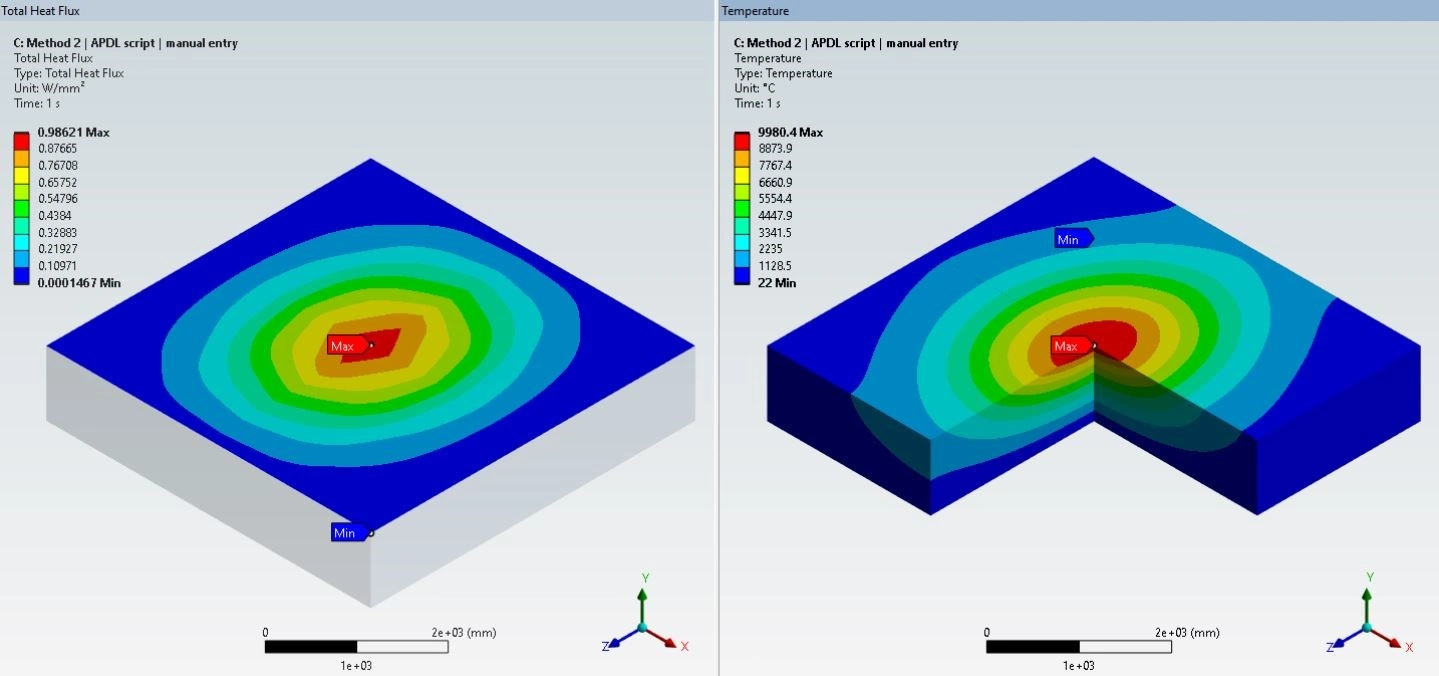Click the temperature legend value 8873.9

coord(775,149)
